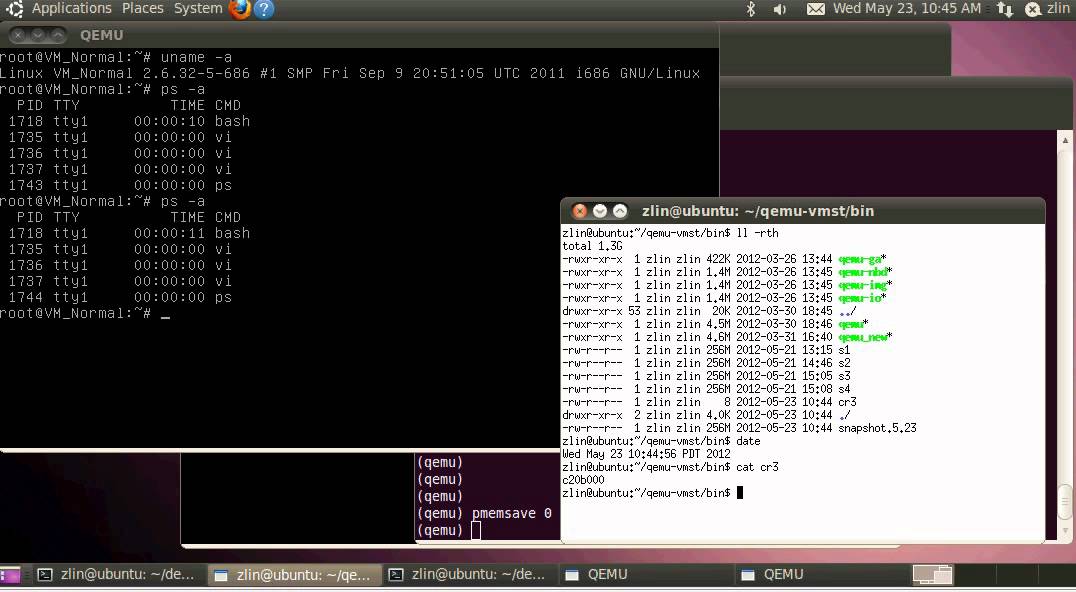The image size is (1076, 592).
Task: Click the white terminal's vertical scrollbar handle
Action: coord(1065,502)
